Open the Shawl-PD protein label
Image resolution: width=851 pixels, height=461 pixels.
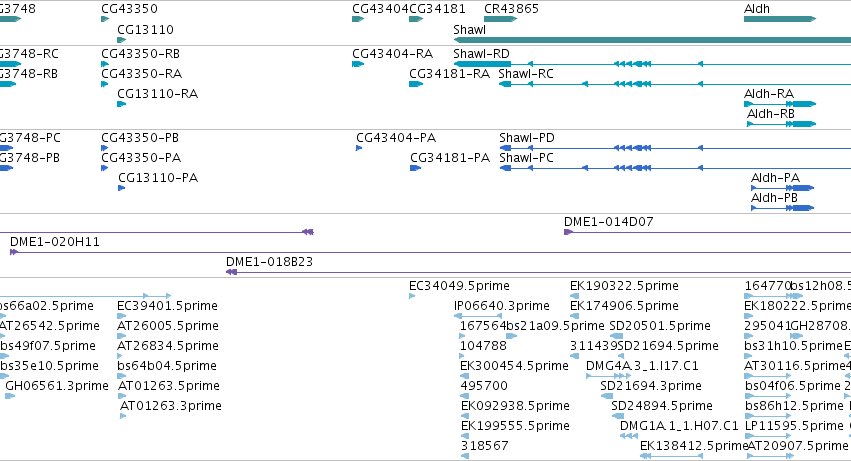[526, 138]
